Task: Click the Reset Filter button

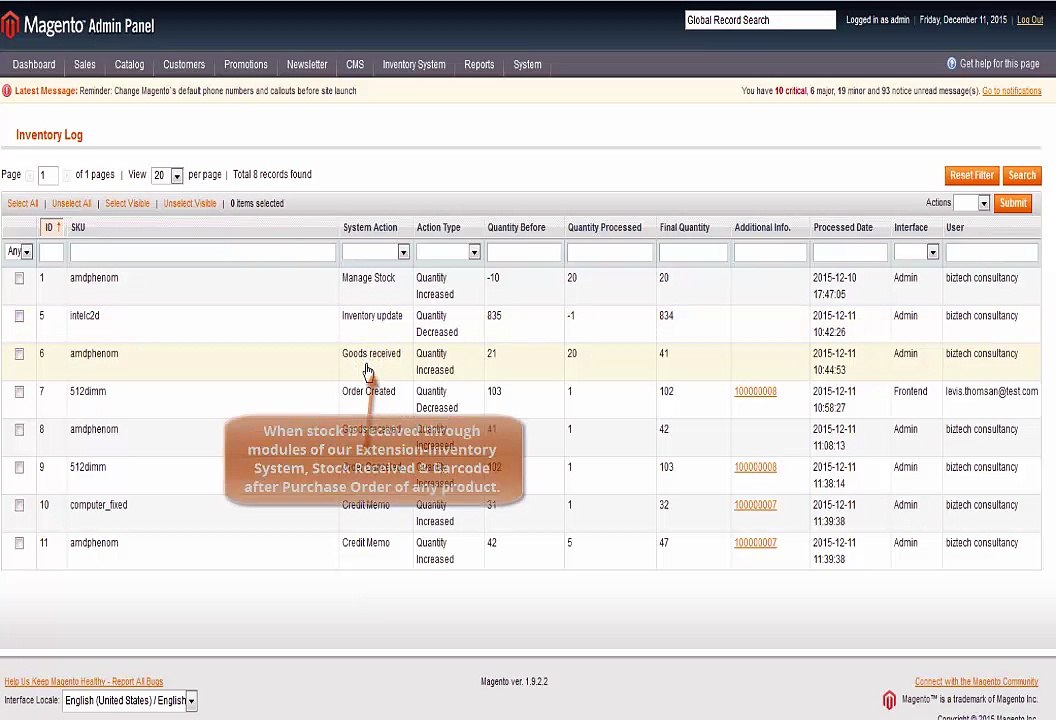Action: (x=972, y=175)
